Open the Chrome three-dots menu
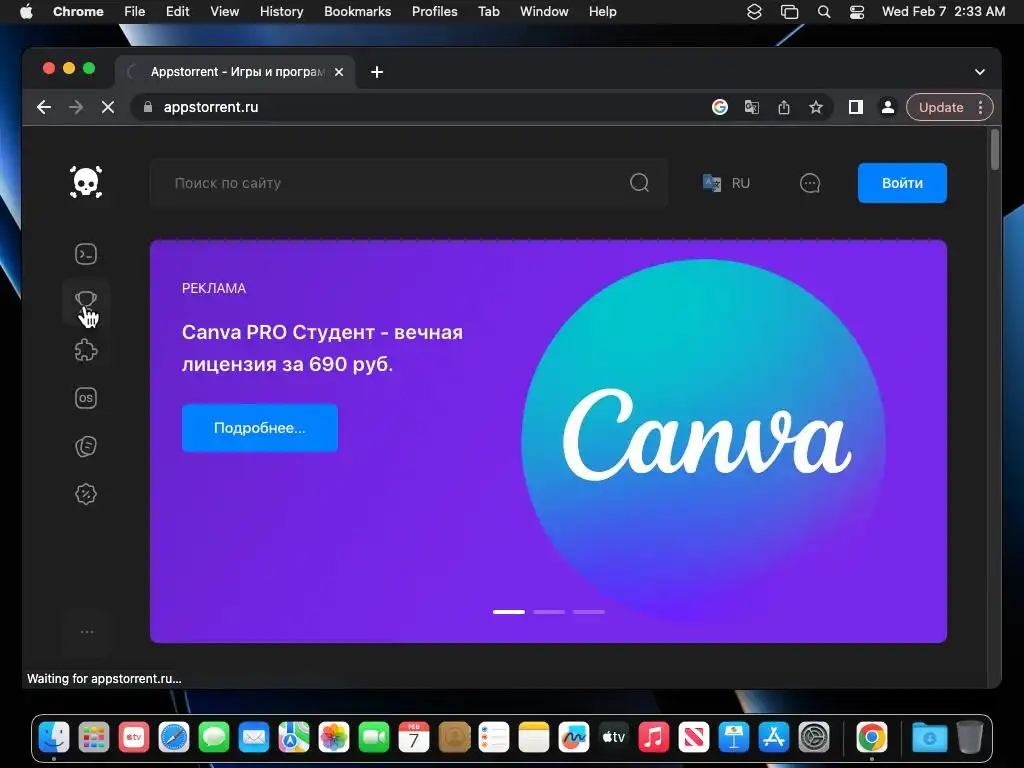This screenshot has width=1024, height=768. click(980, 107)
